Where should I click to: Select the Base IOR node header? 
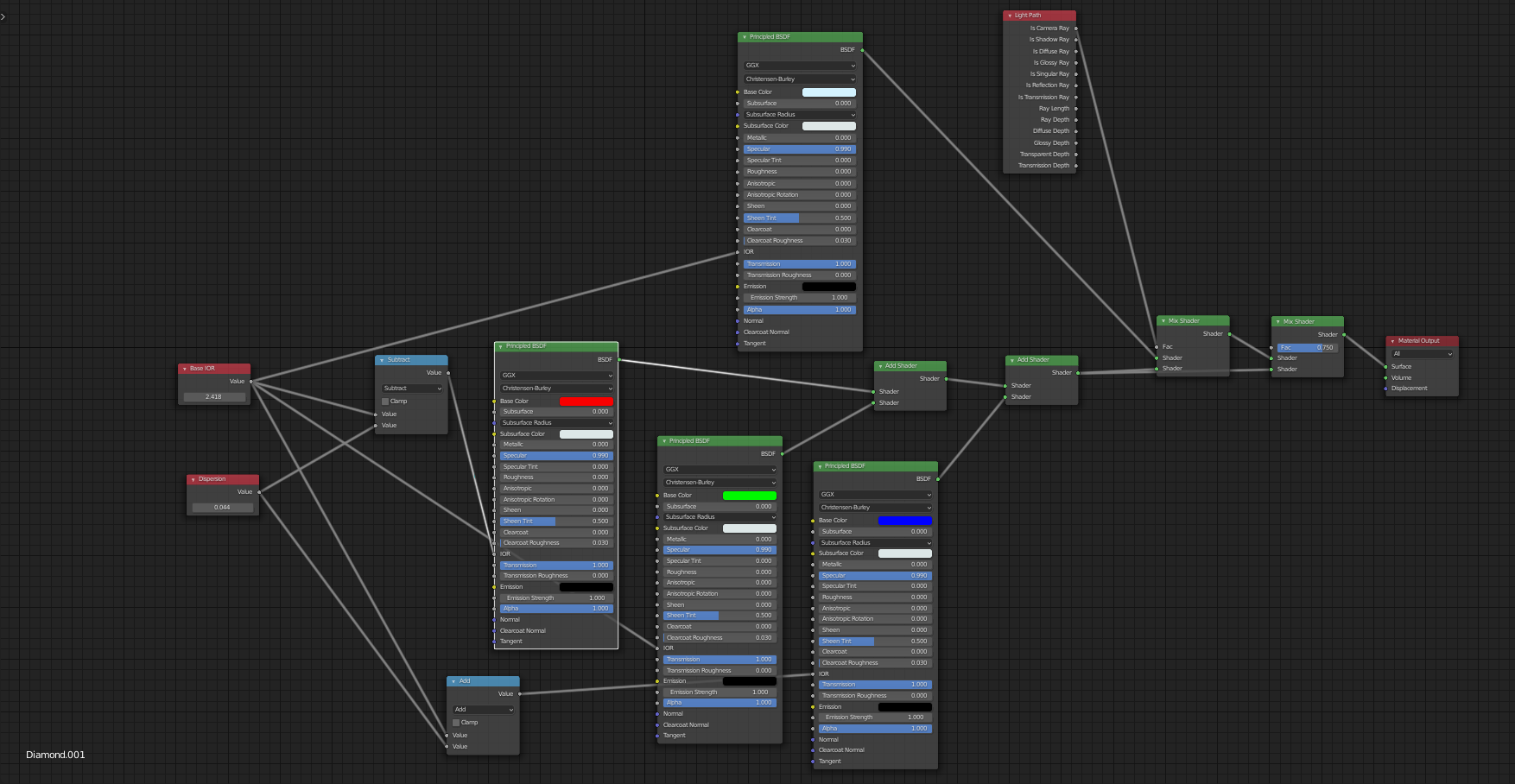click(214, 369)
